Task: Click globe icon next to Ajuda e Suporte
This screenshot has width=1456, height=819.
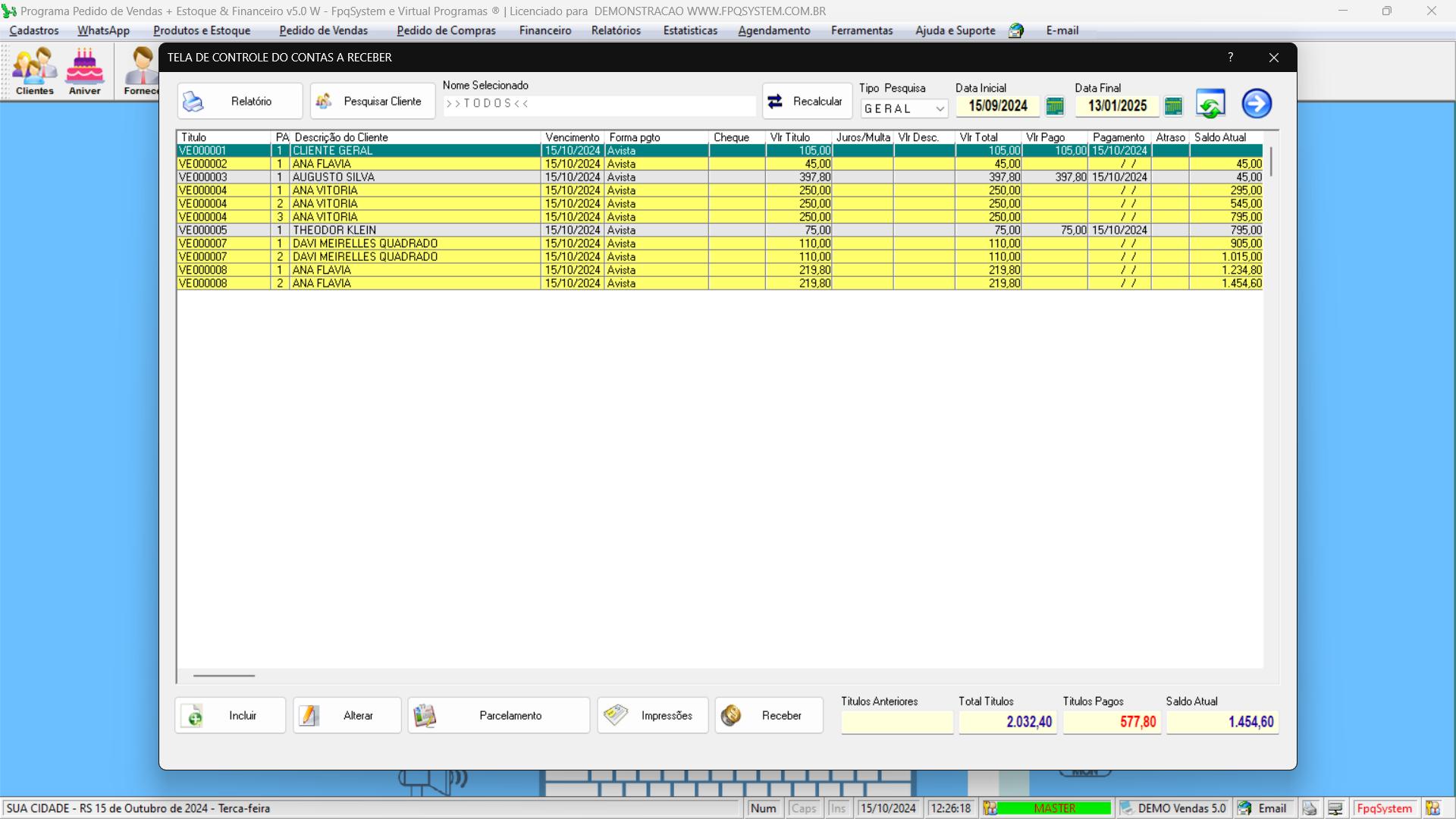Action: click(1016, 30)
